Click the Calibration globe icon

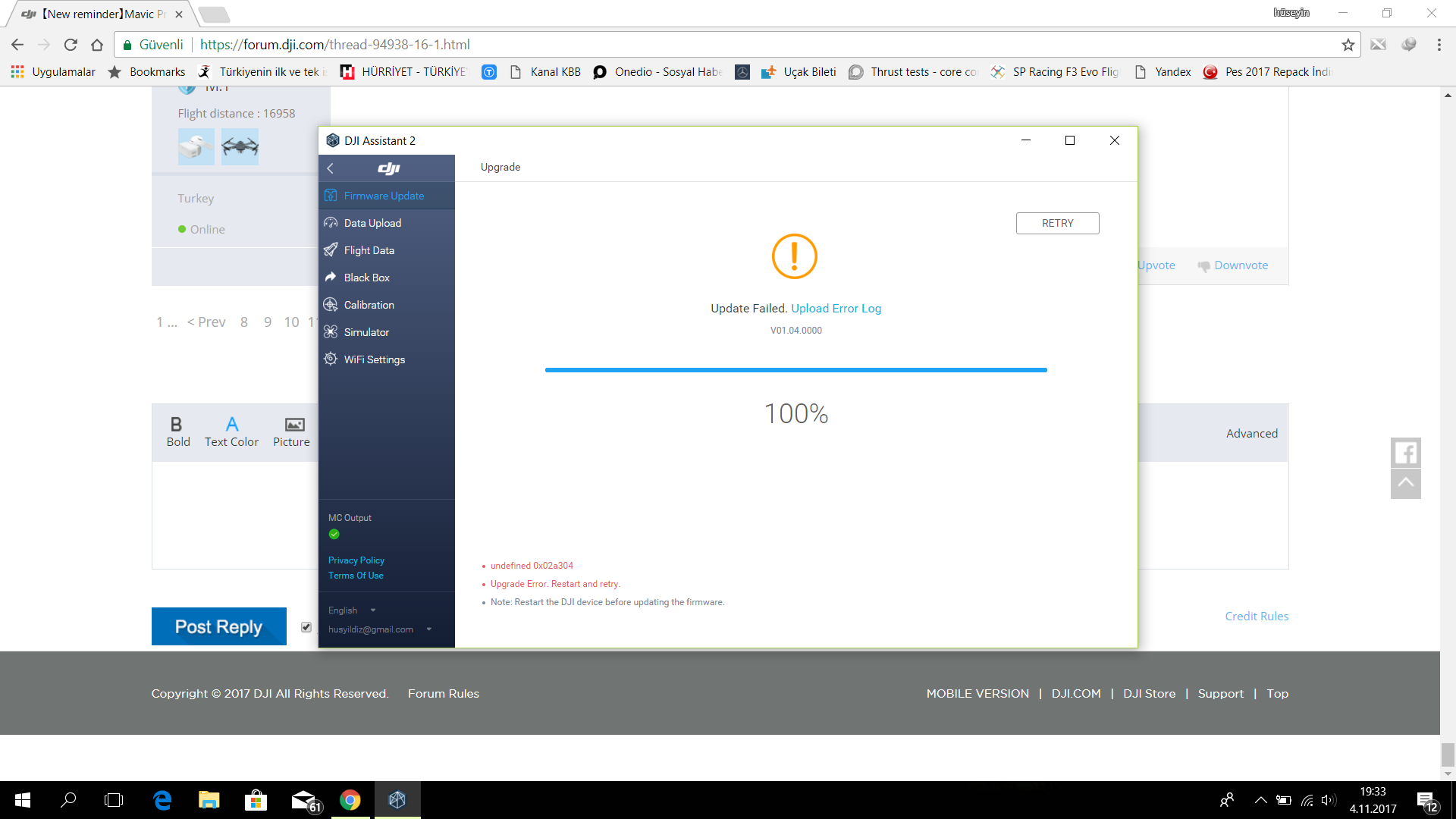point(331,305)
